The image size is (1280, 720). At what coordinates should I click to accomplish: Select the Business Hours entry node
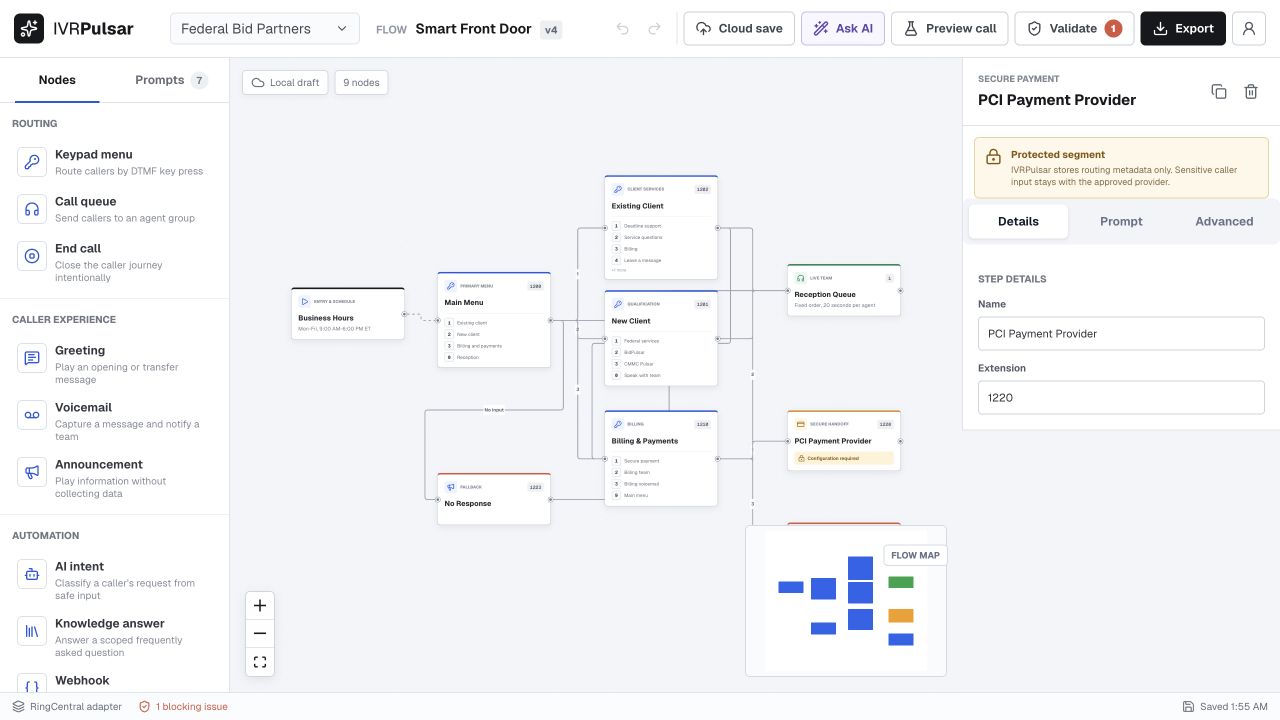(x=348, y=314)
